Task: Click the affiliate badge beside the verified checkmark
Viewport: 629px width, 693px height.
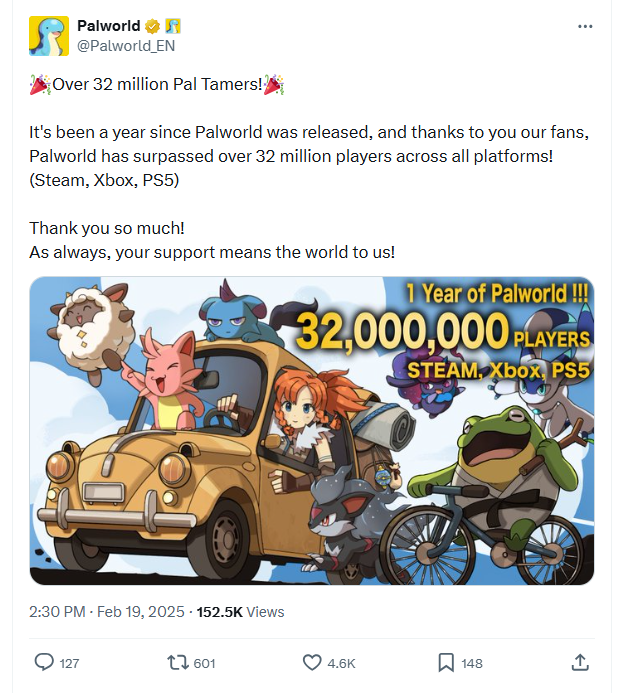Action: coord(173,26)
